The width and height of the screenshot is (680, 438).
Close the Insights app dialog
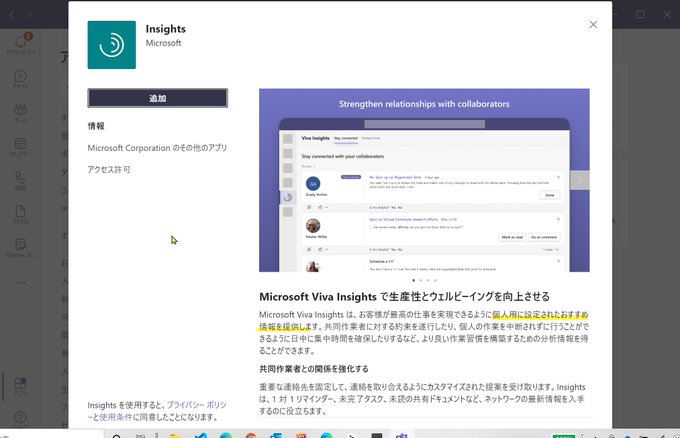[593, 25]
